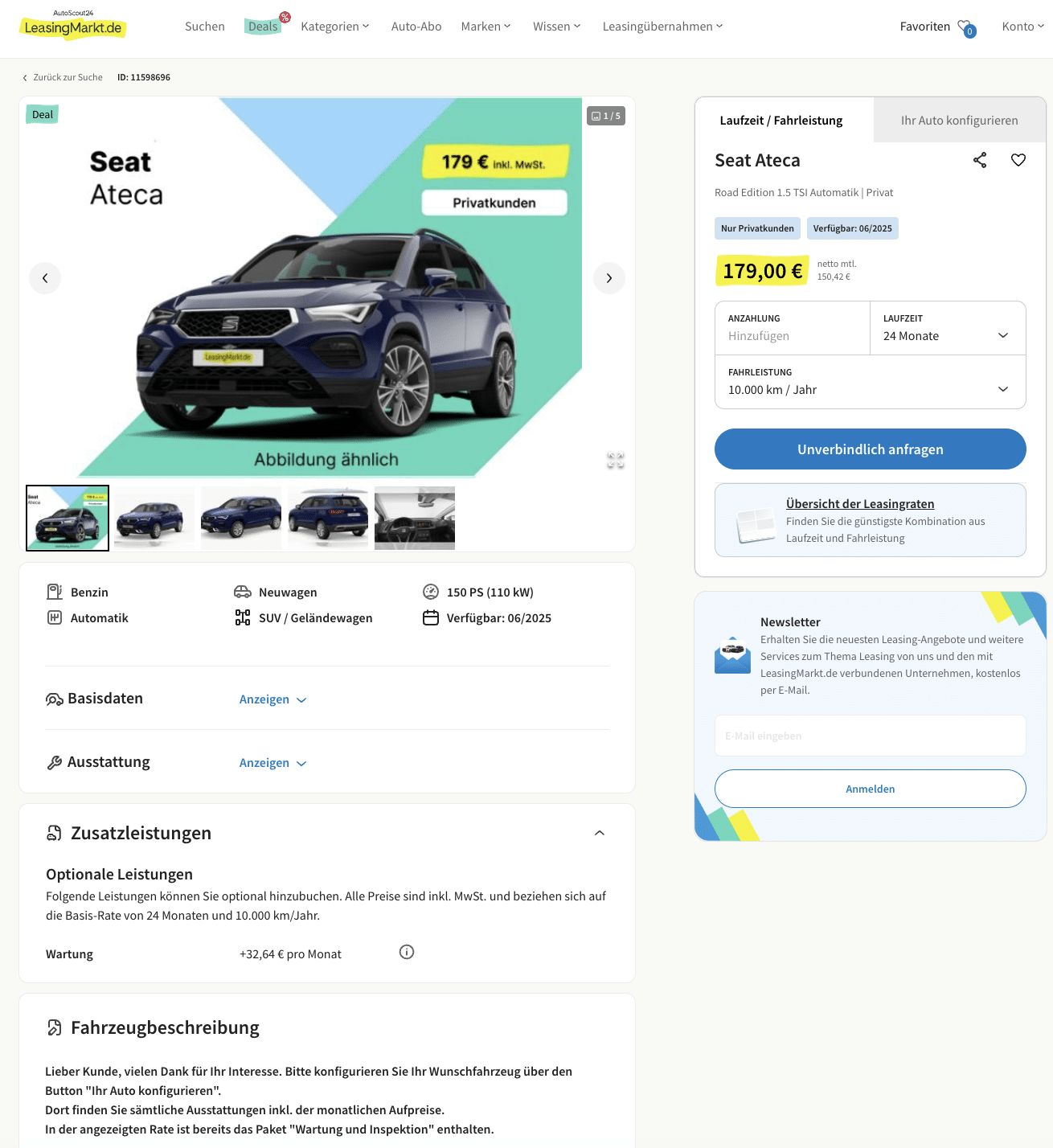
Task: Show previous car image with left arrow
Action: tap(45, 278)
